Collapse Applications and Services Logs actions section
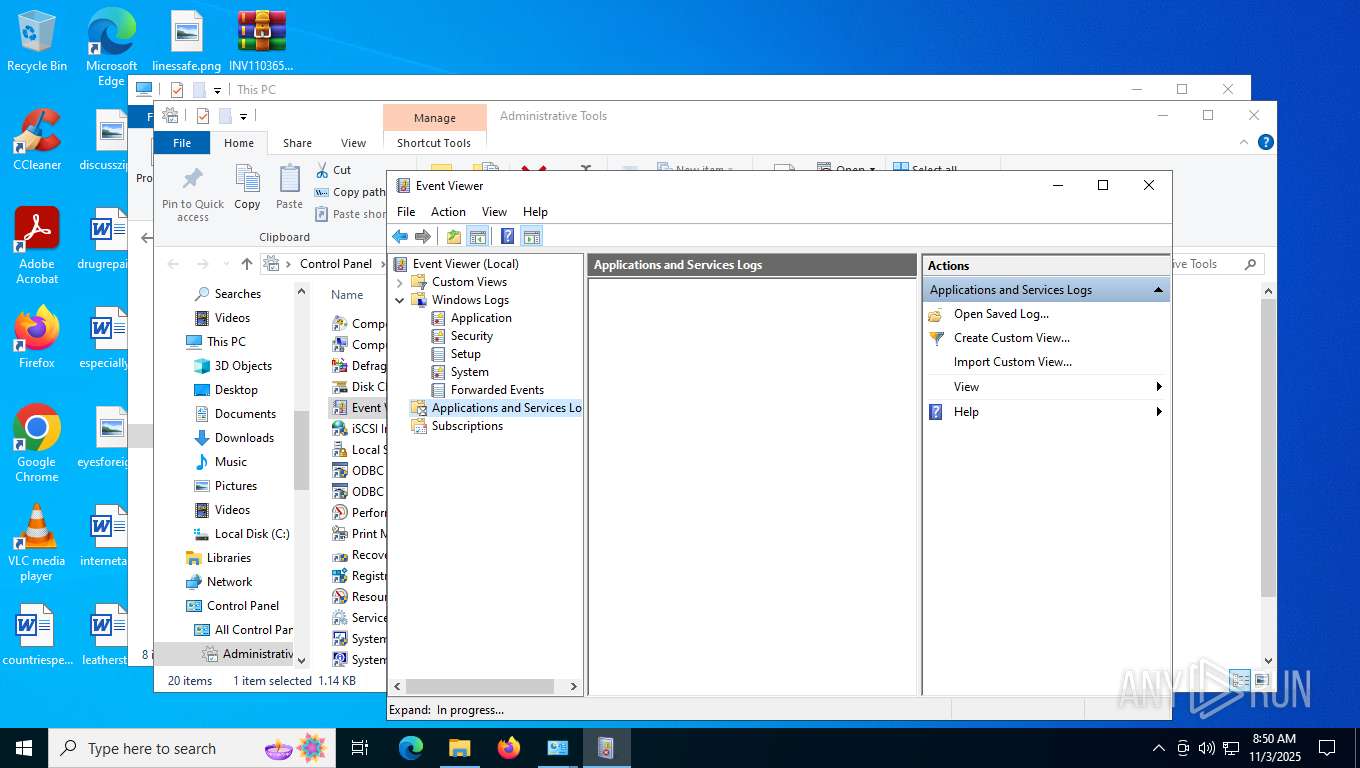1360x768 pixels. click(x=1158, y=290)
